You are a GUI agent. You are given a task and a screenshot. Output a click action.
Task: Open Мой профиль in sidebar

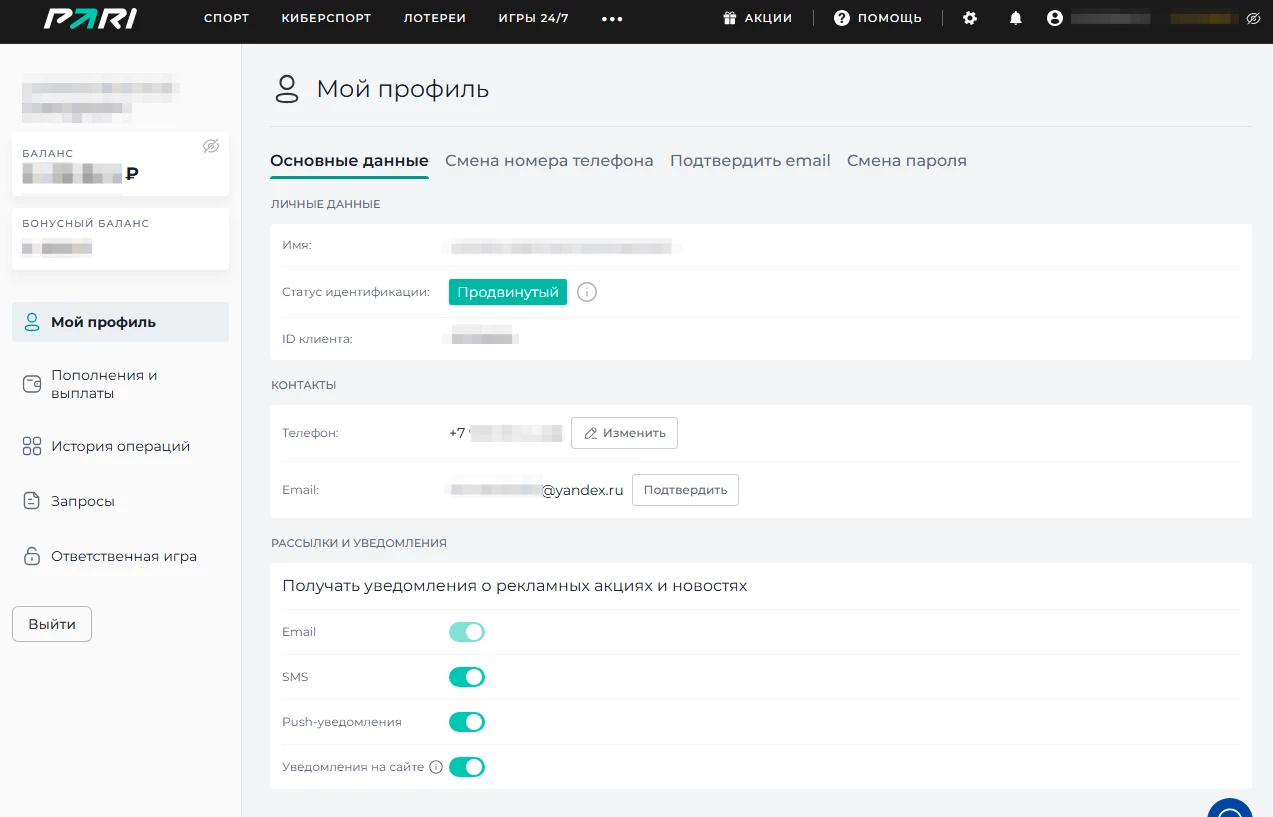coord(120,322)
